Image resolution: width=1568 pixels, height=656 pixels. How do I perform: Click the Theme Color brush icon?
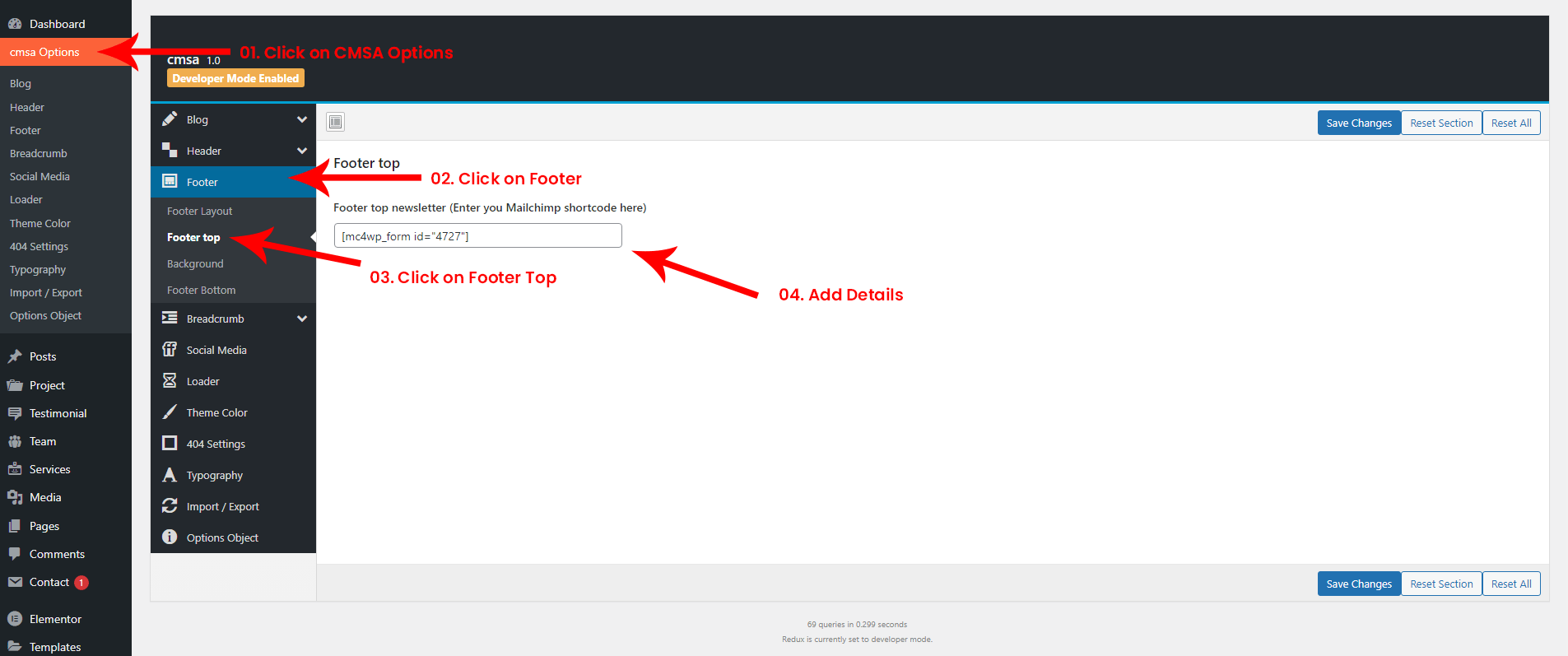170,412
